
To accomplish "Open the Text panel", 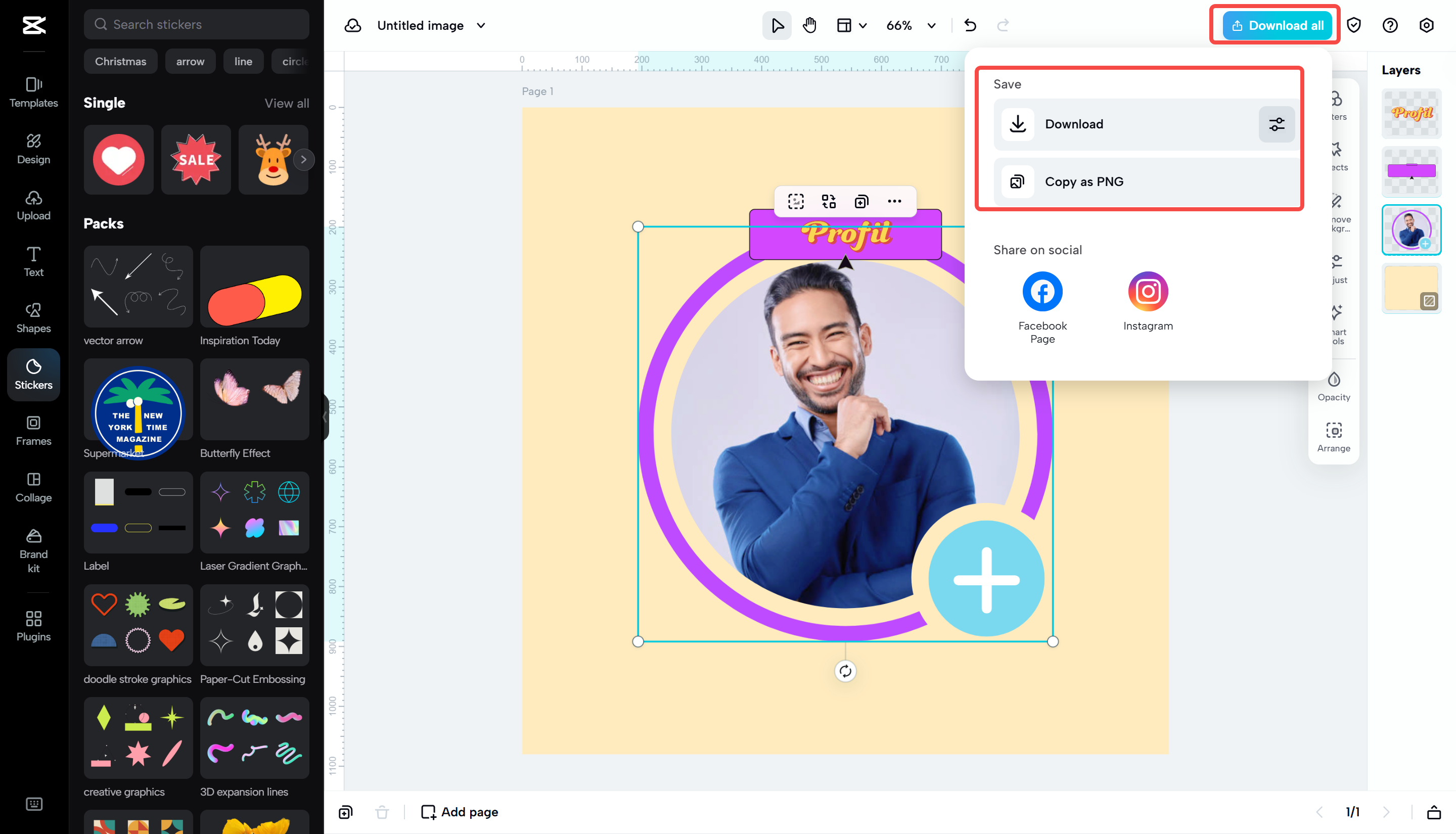I will [33, 262].
